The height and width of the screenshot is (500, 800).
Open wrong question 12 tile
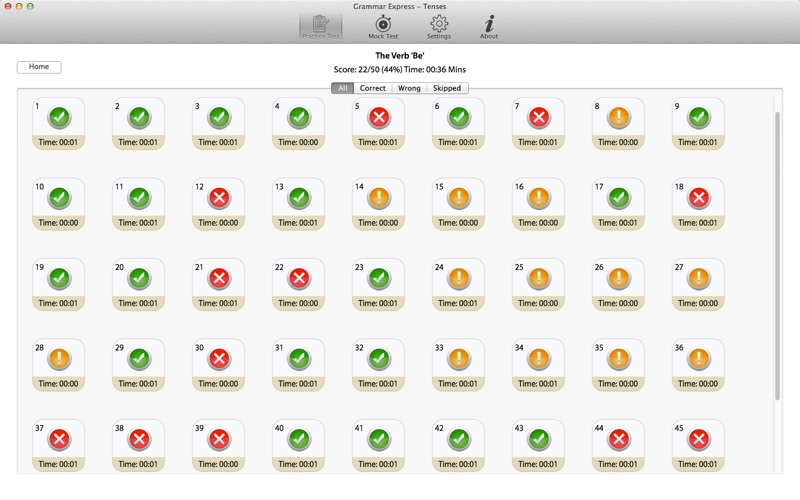coord(219,198)
